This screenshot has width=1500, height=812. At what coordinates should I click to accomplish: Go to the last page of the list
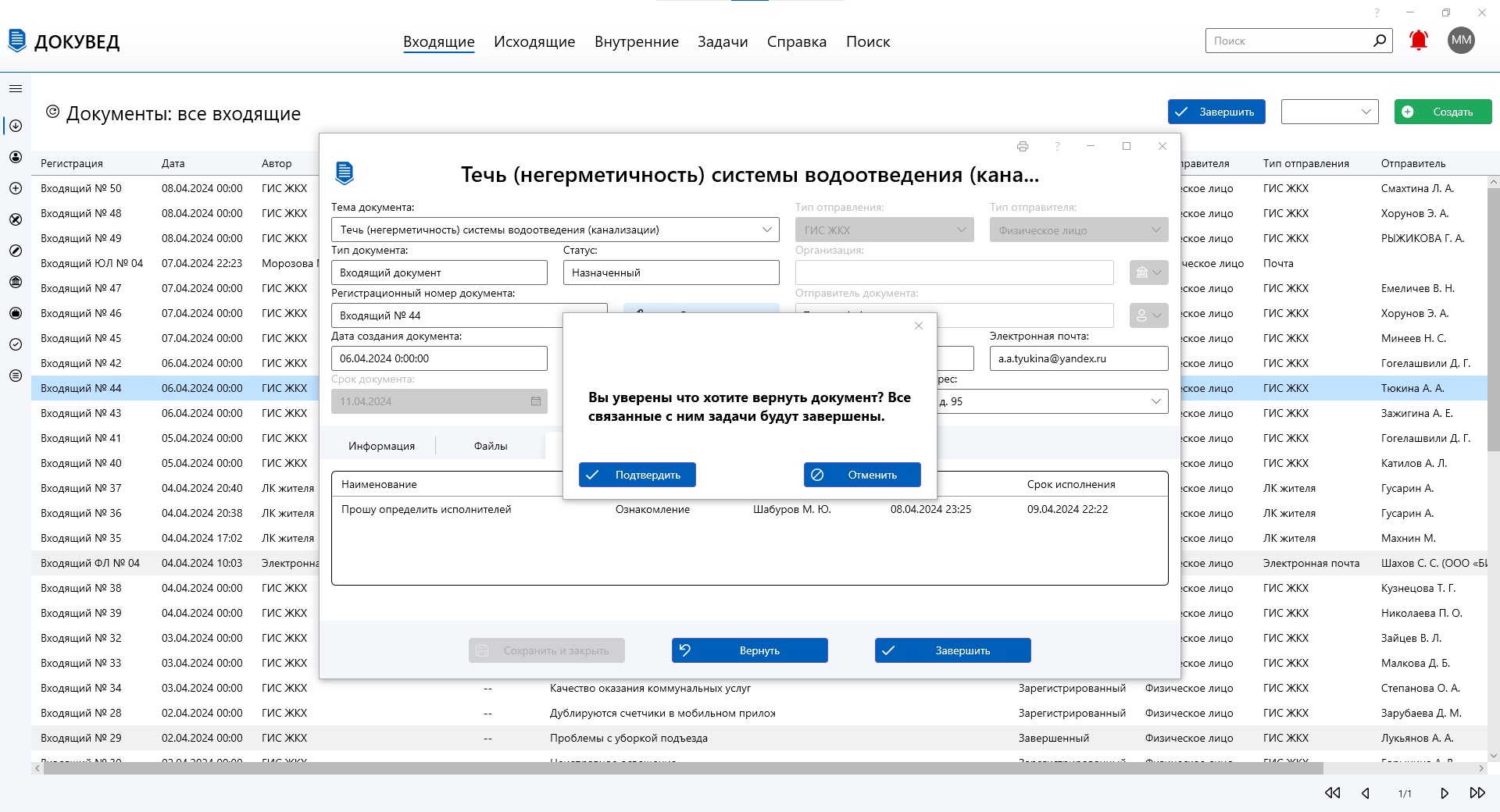[x=1477, y=792]
